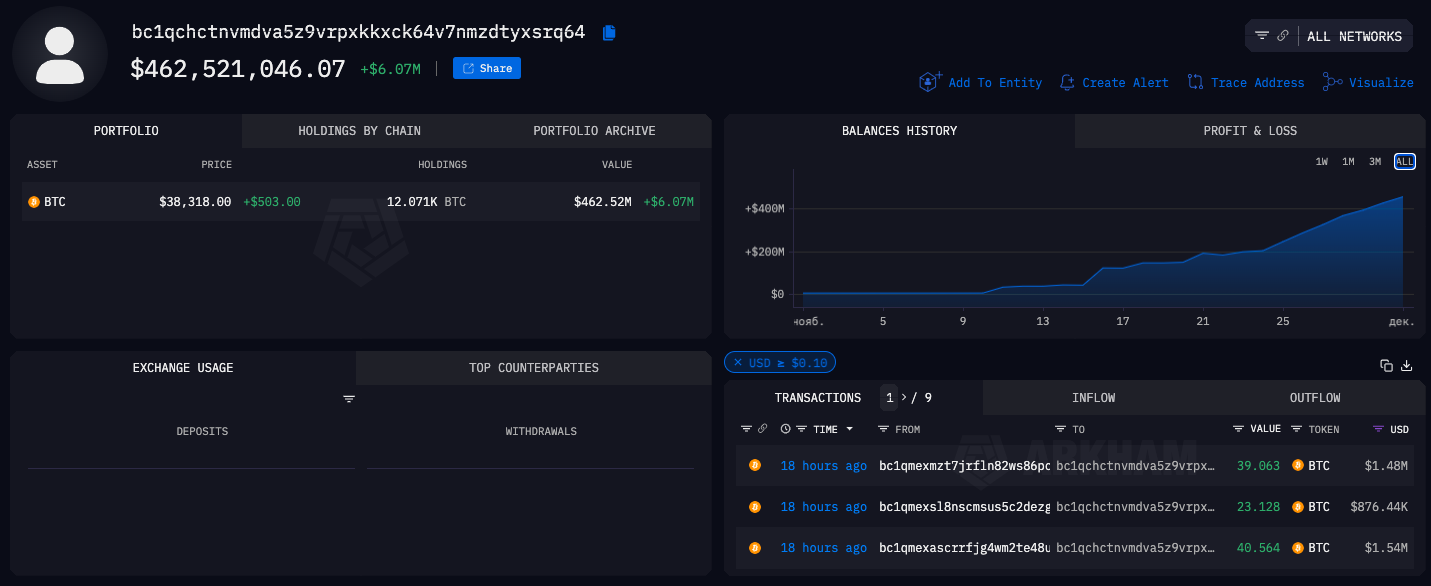Remove the USD ≥ $0.10 filter chip
1431x586 pixels.
738,363
